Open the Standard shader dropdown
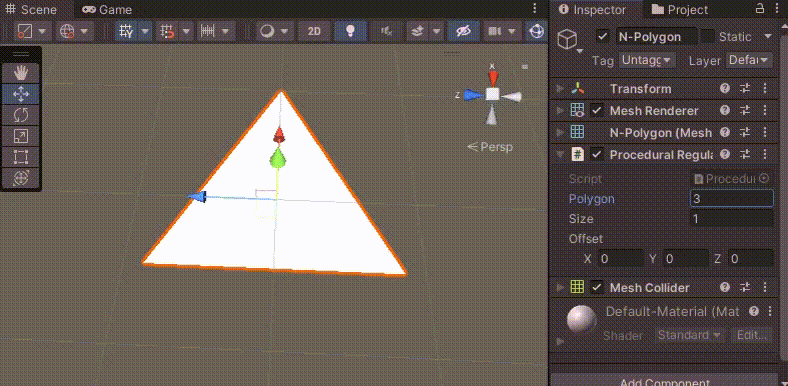This screenshot has height=386, width=788. [x=690, y=335]
